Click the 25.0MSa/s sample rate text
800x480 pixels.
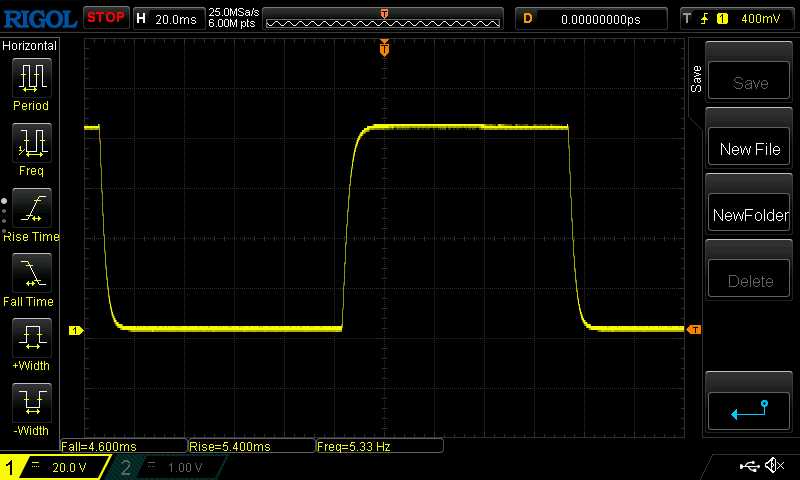(x=234, y=12)
